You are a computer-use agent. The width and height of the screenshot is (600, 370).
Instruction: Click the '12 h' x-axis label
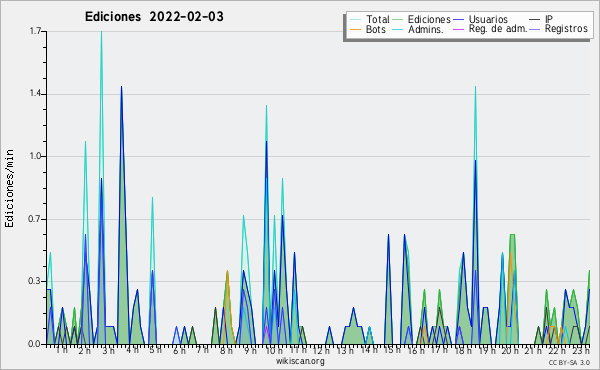click(321, 350)
